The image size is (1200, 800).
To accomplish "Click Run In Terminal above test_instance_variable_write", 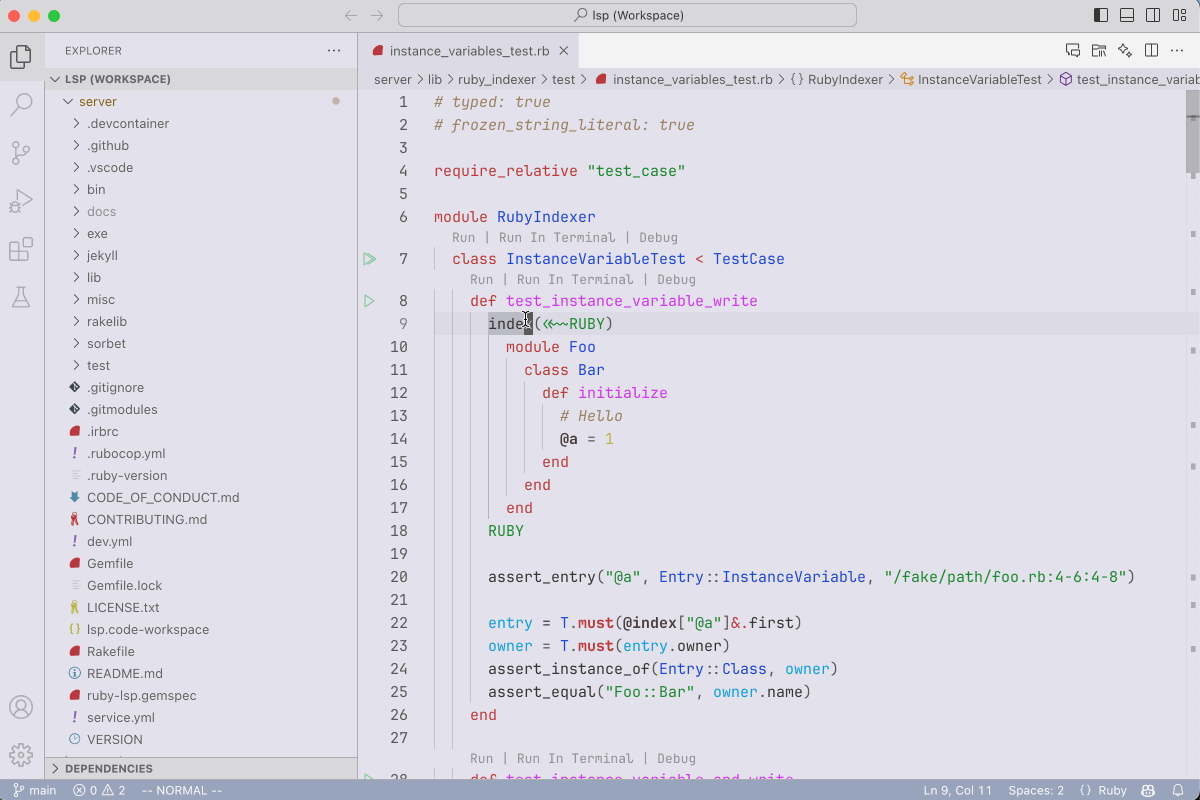I will (x=575, y=280).
